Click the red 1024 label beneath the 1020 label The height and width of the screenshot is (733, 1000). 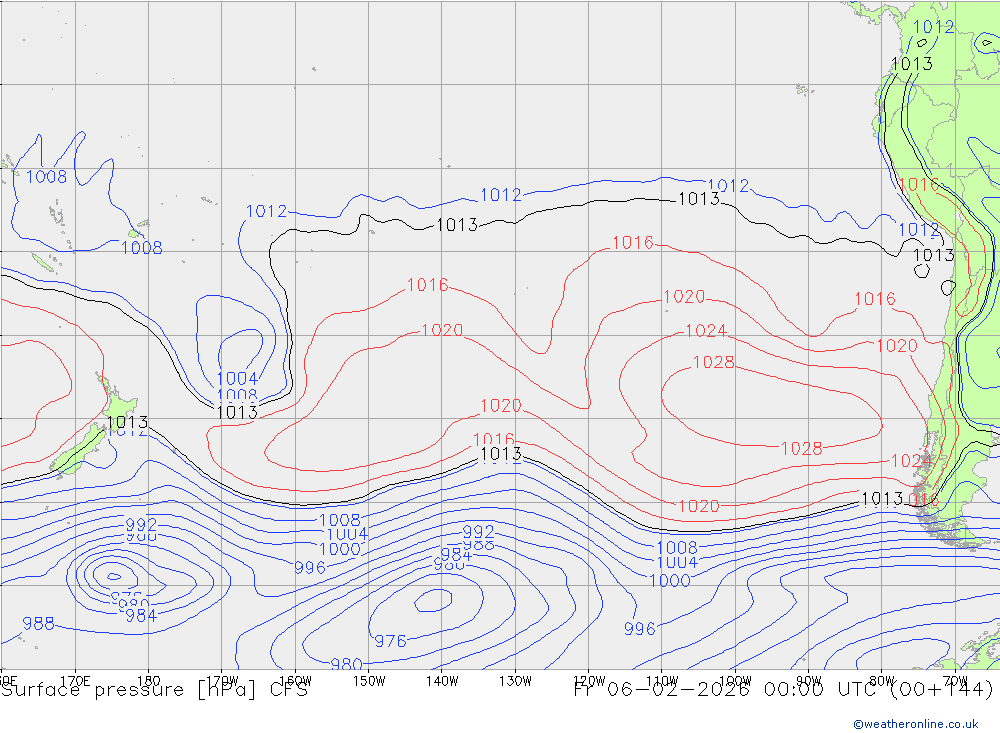pyautogui.click(x=705, y=331)
